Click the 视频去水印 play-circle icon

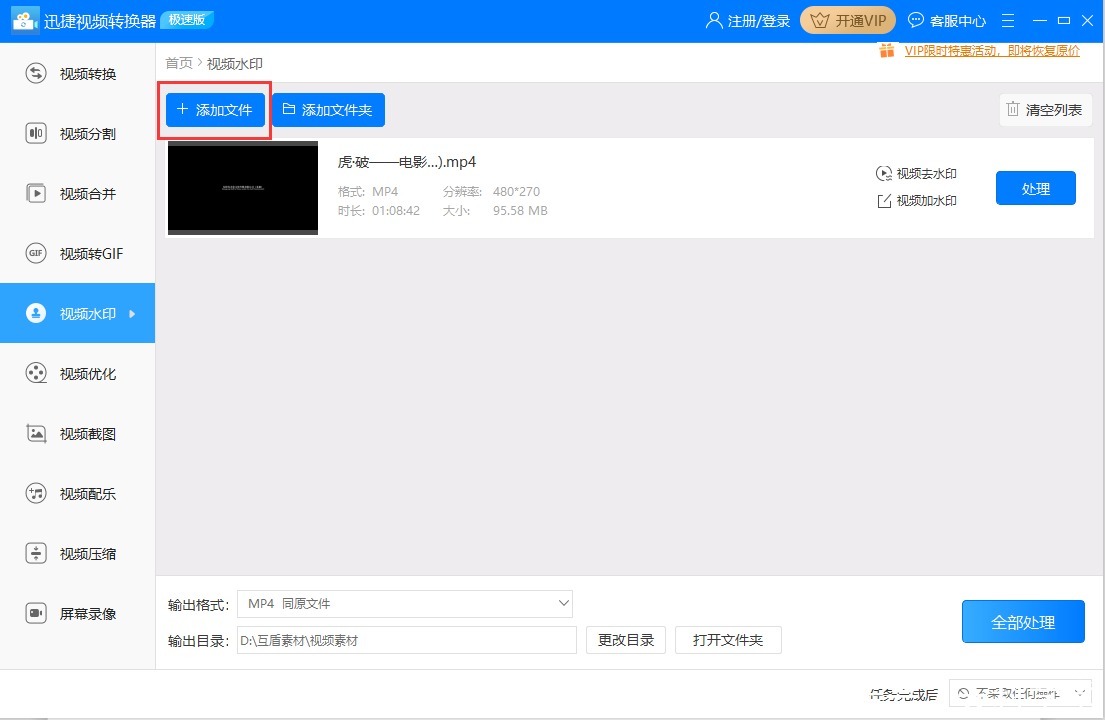tap(883, 173)
